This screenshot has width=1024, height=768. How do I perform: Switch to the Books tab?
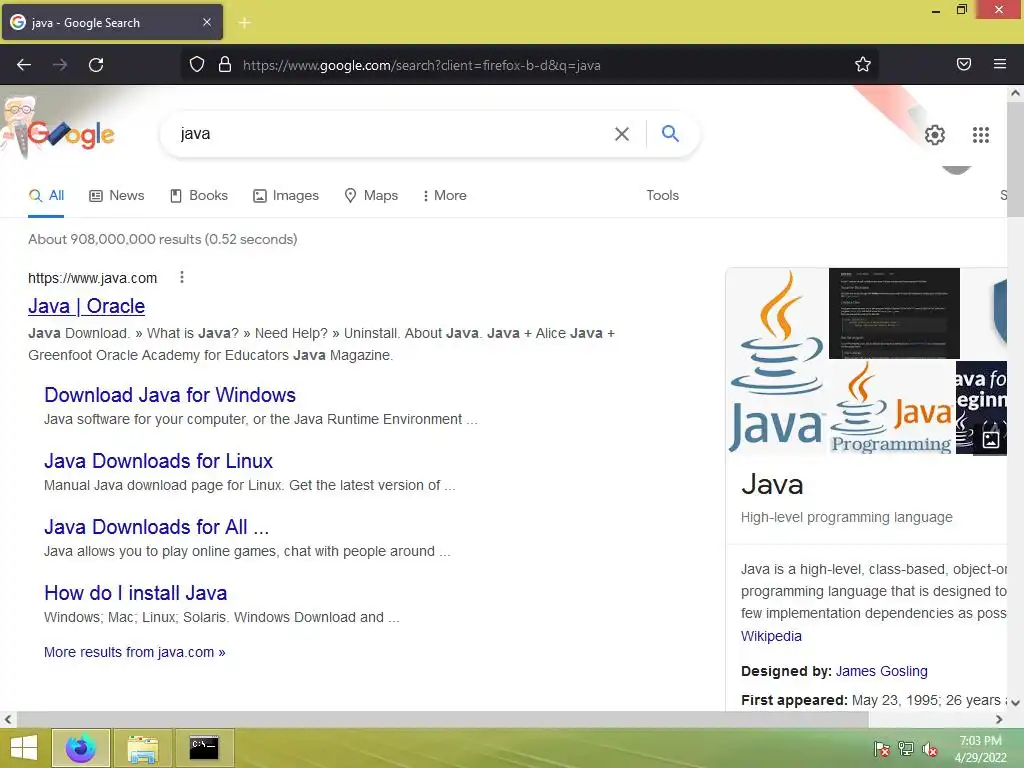click(199, 195)
